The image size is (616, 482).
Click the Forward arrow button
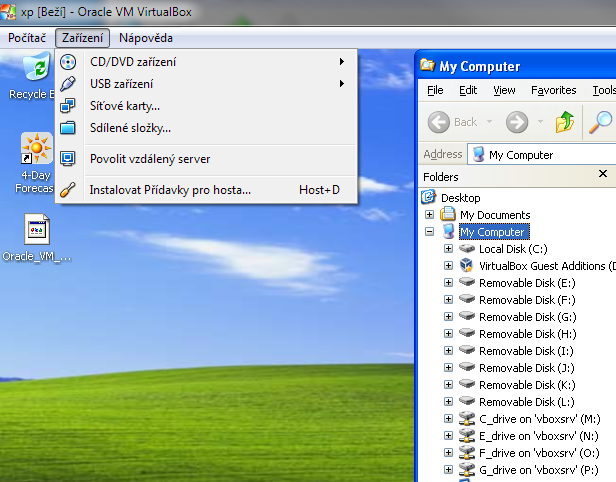point(517,122)
